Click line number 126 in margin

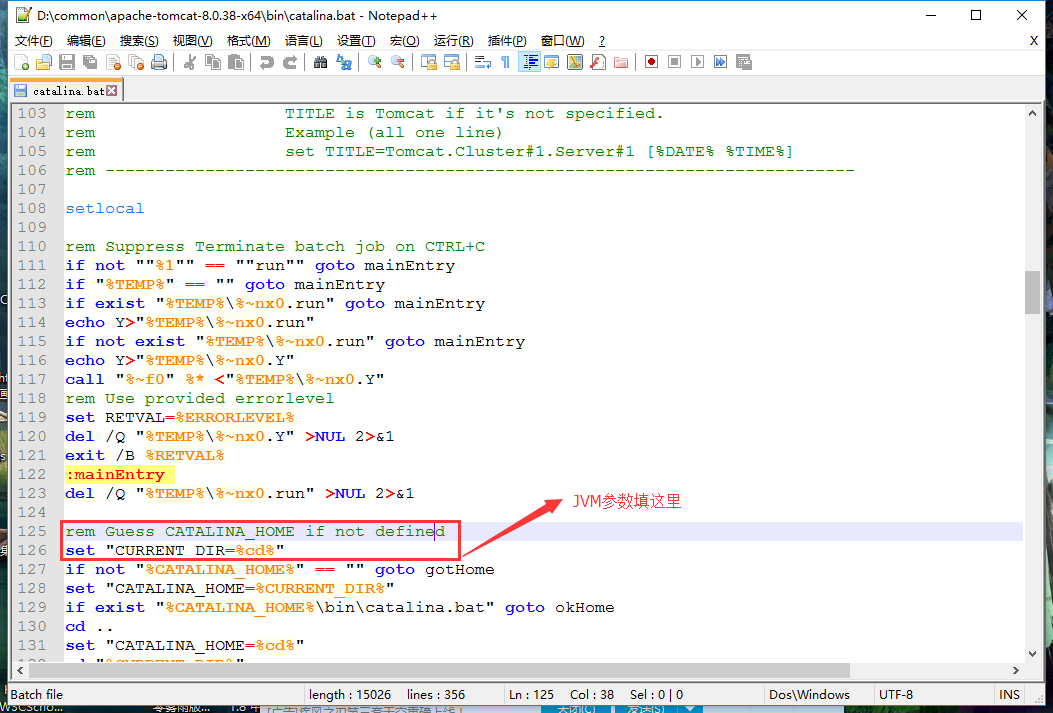click(x=32, y=551)
